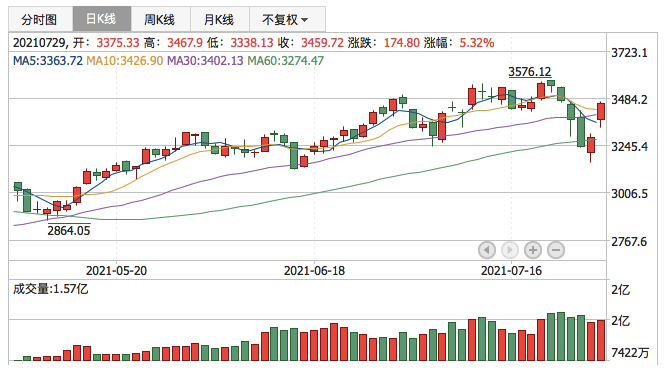Click the opening price 3375.33

click(x=118, y=43)
